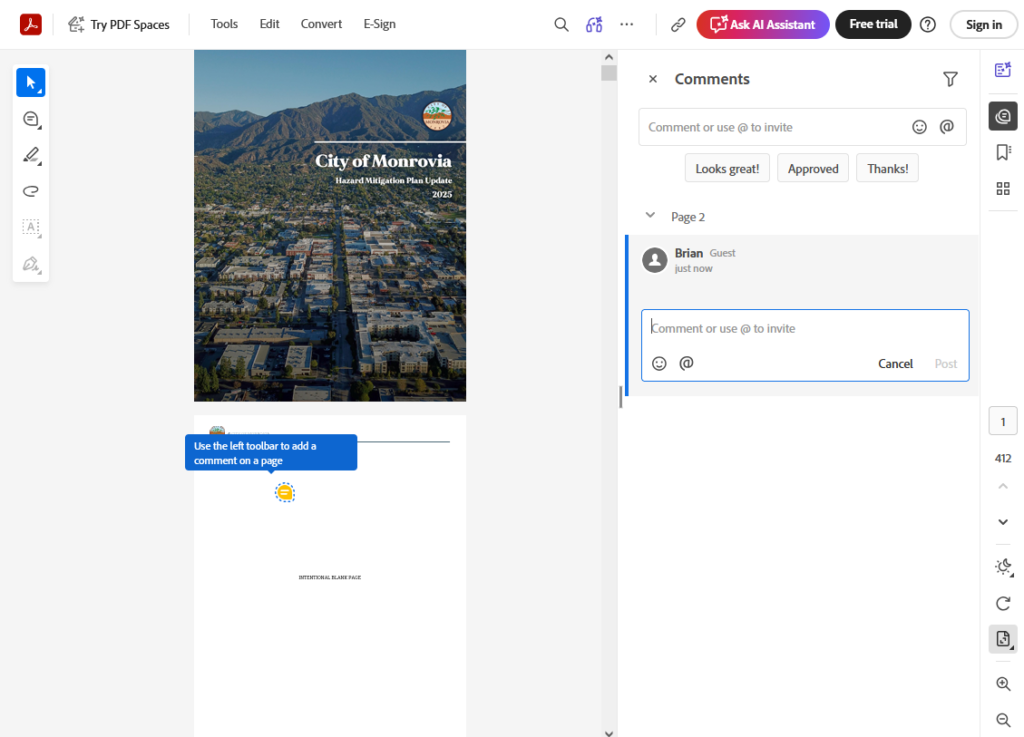
Task: Select the highlighter pen tool
Action: [30, 155]
